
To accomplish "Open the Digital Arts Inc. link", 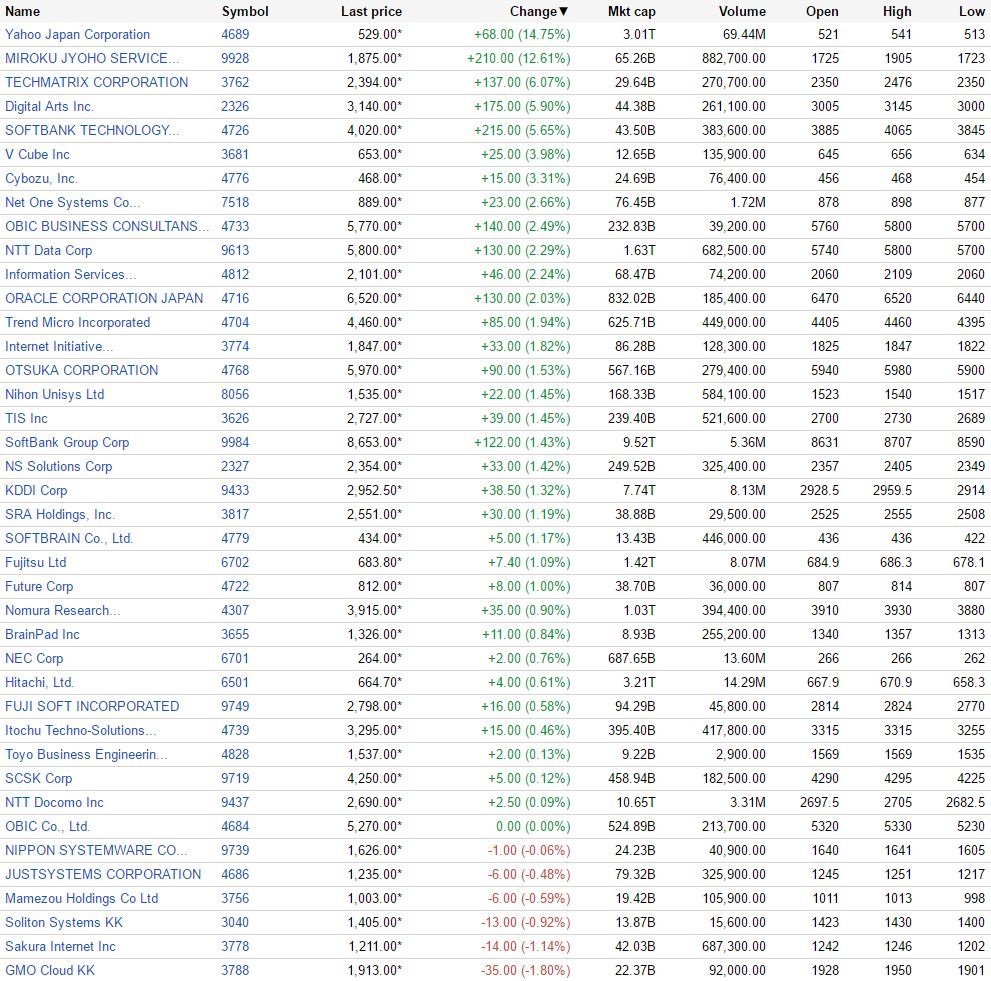I will [x=49, y=107].
